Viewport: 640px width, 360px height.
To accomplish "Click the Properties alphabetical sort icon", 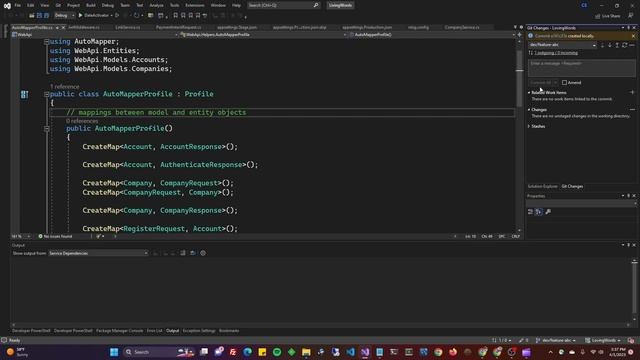I will pyautogui.click(x=539, y=211).
